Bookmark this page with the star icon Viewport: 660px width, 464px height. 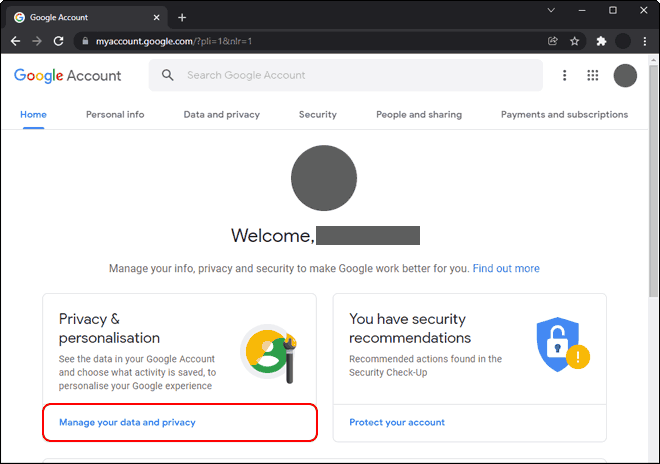coord(575,41)
